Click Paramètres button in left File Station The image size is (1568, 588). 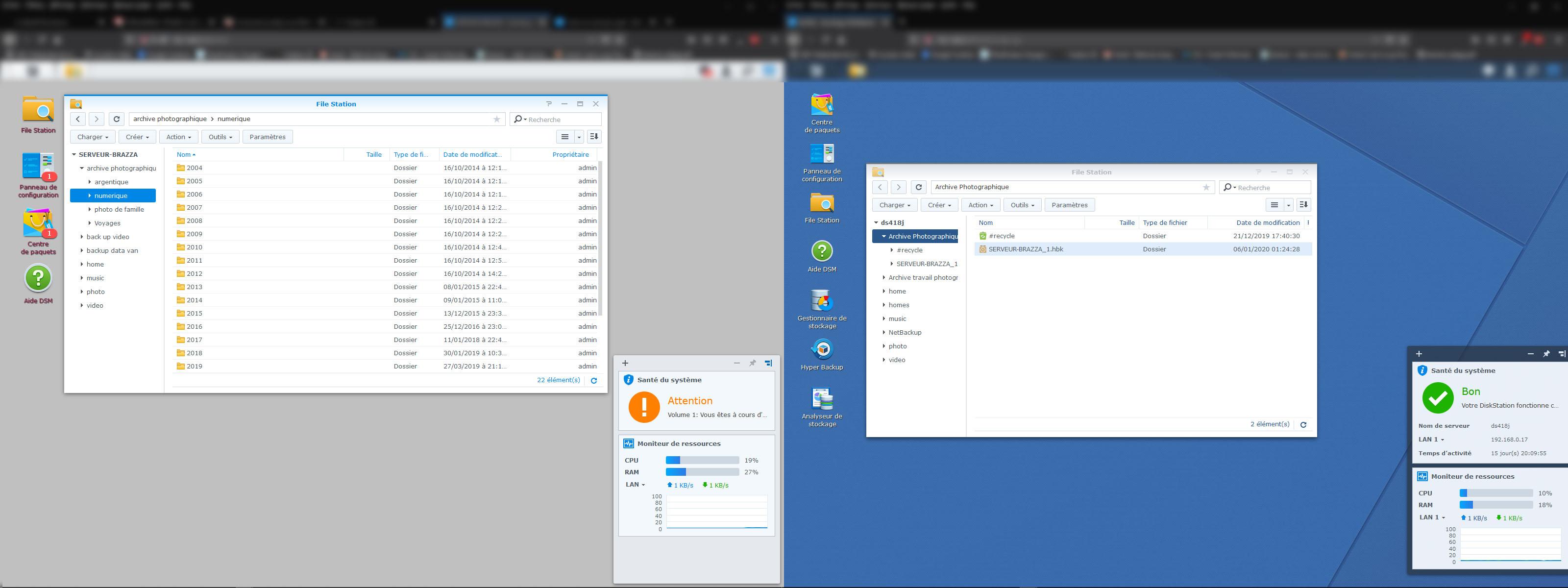click(267, 137)
